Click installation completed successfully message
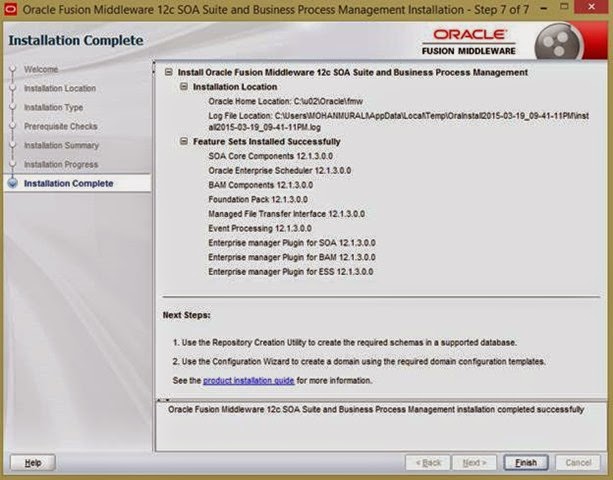 pos(376,410)
